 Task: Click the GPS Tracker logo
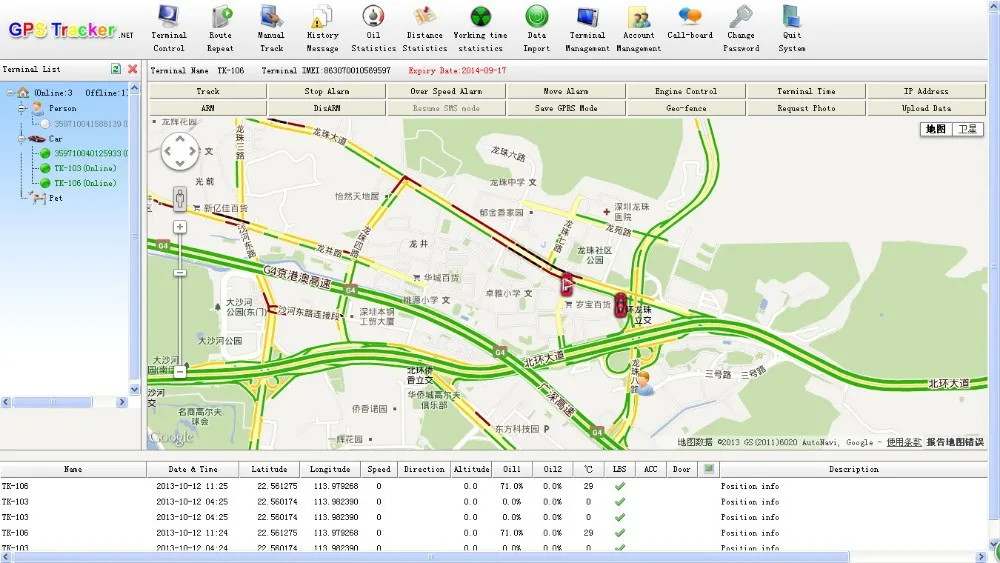pyautogui.click(x=70, y=30)
